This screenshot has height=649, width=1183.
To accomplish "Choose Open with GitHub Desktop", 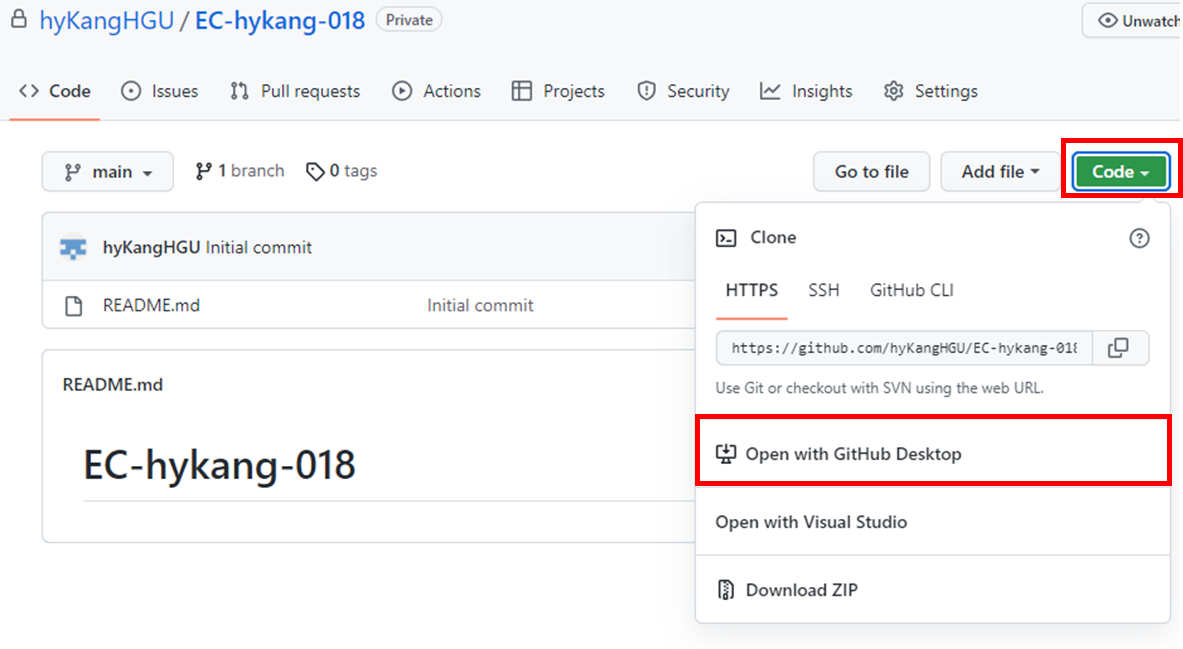I will [852, 454].
